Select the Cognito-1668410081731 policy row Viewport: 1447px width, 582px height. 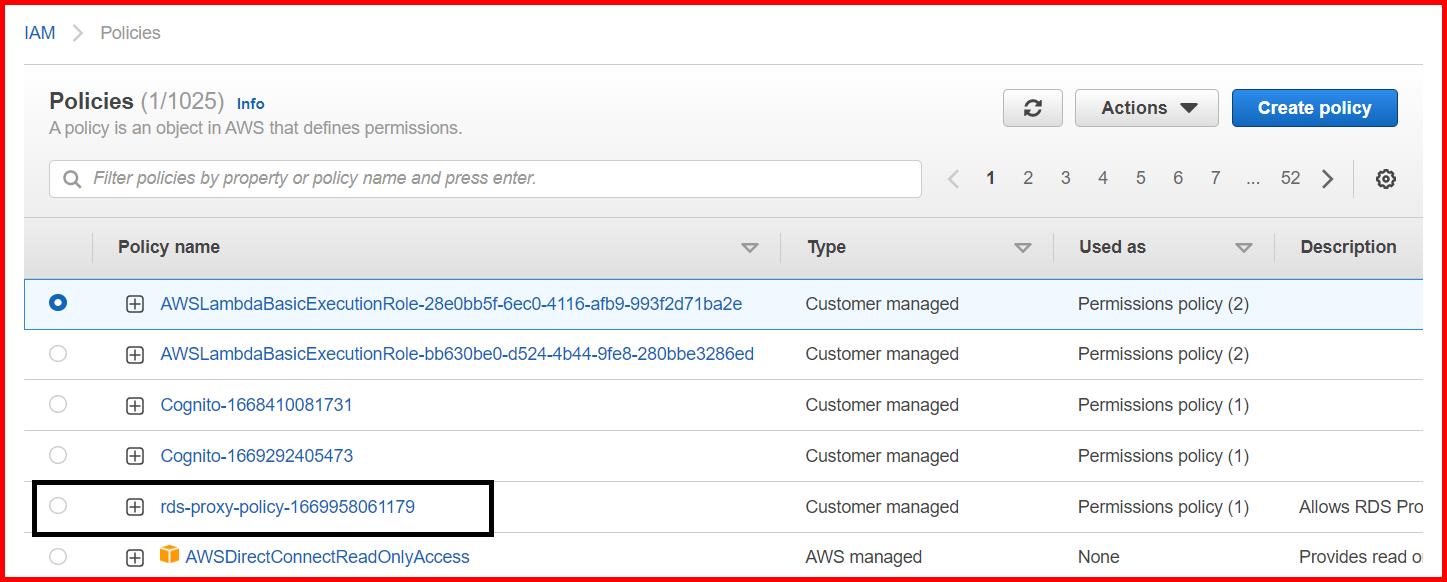(x=57, y=404)
